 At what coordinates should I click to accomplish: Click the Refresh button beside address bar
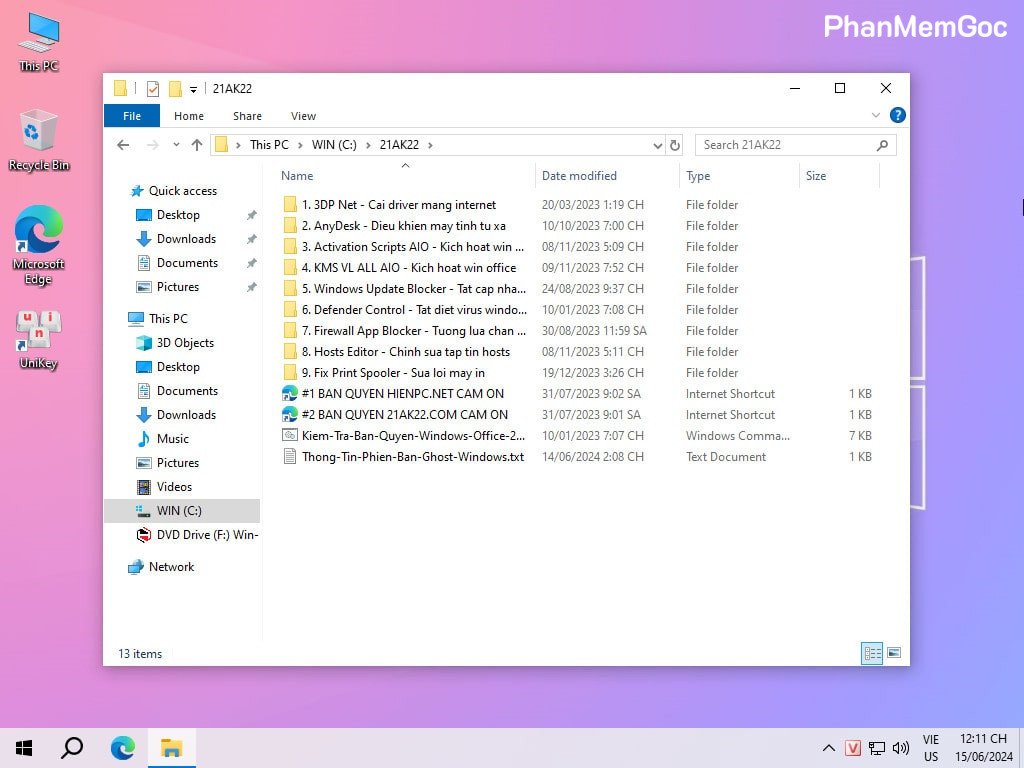[x=675, y=145]
